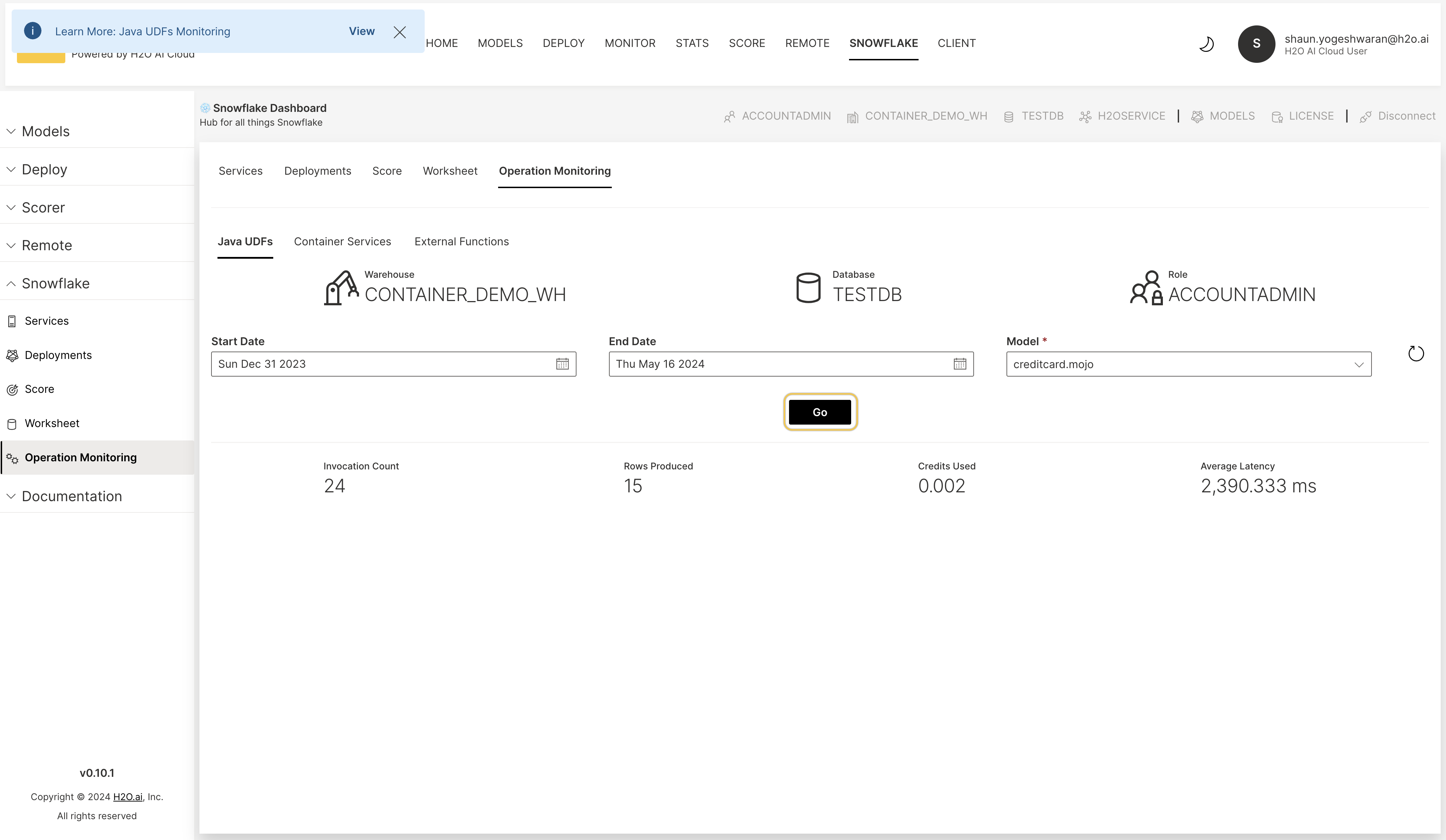Open Services in Snowflake sidebar

(x=47, y=321)
